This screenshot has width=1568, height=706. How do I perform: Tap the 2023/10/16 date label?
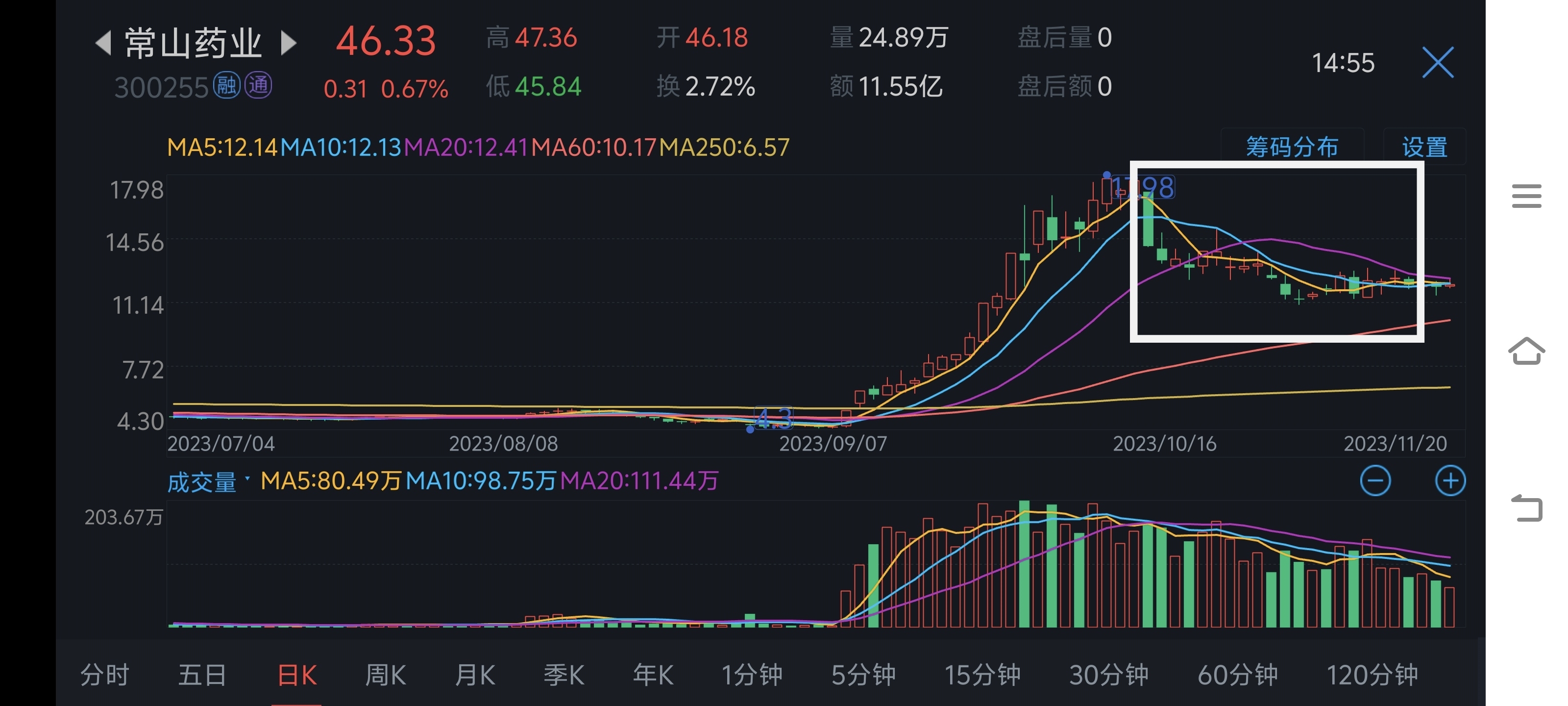pyautogui.click(x=1164, y=444)
